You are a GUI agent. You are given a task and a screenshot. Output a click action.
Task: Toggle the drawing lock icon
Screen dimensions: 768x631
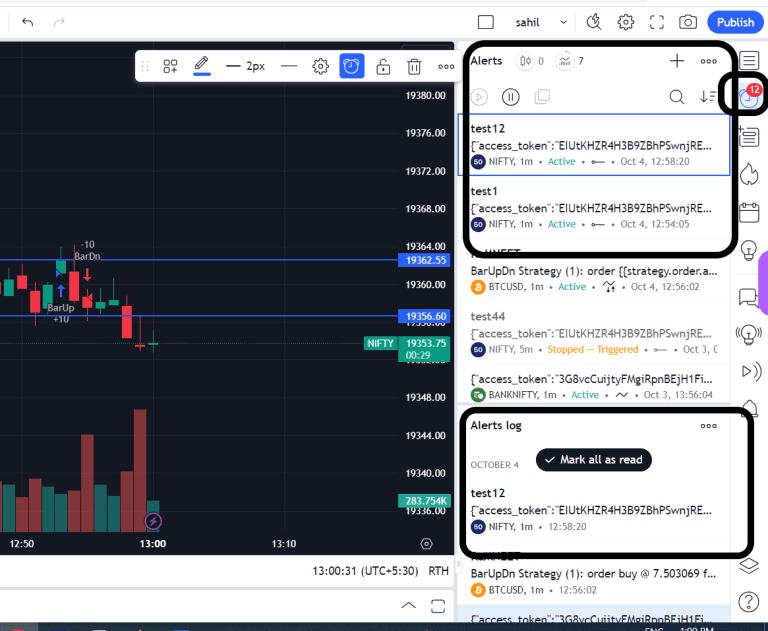click(383, 67)
